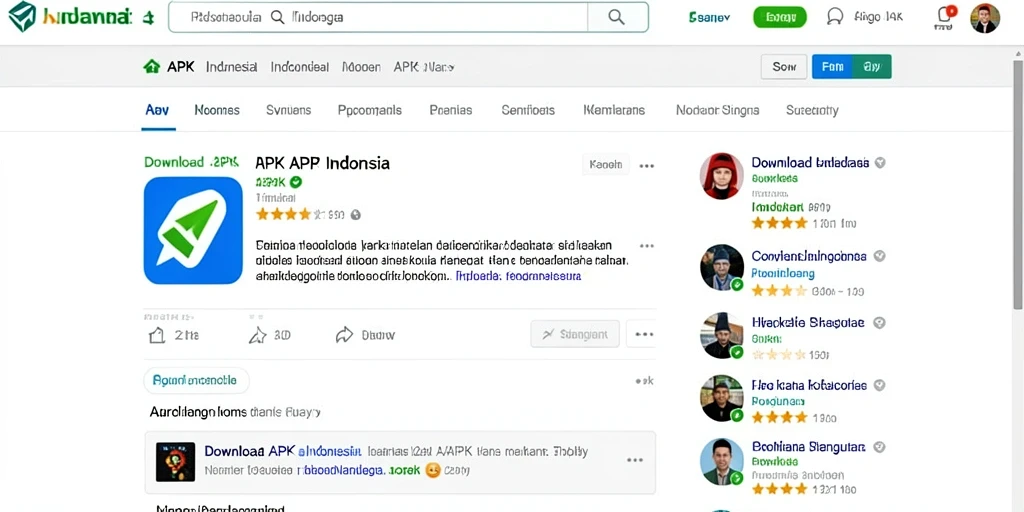1024x512 pixels.
Task: Click the APK APP Indonsia title
Action: coord(323,163)
